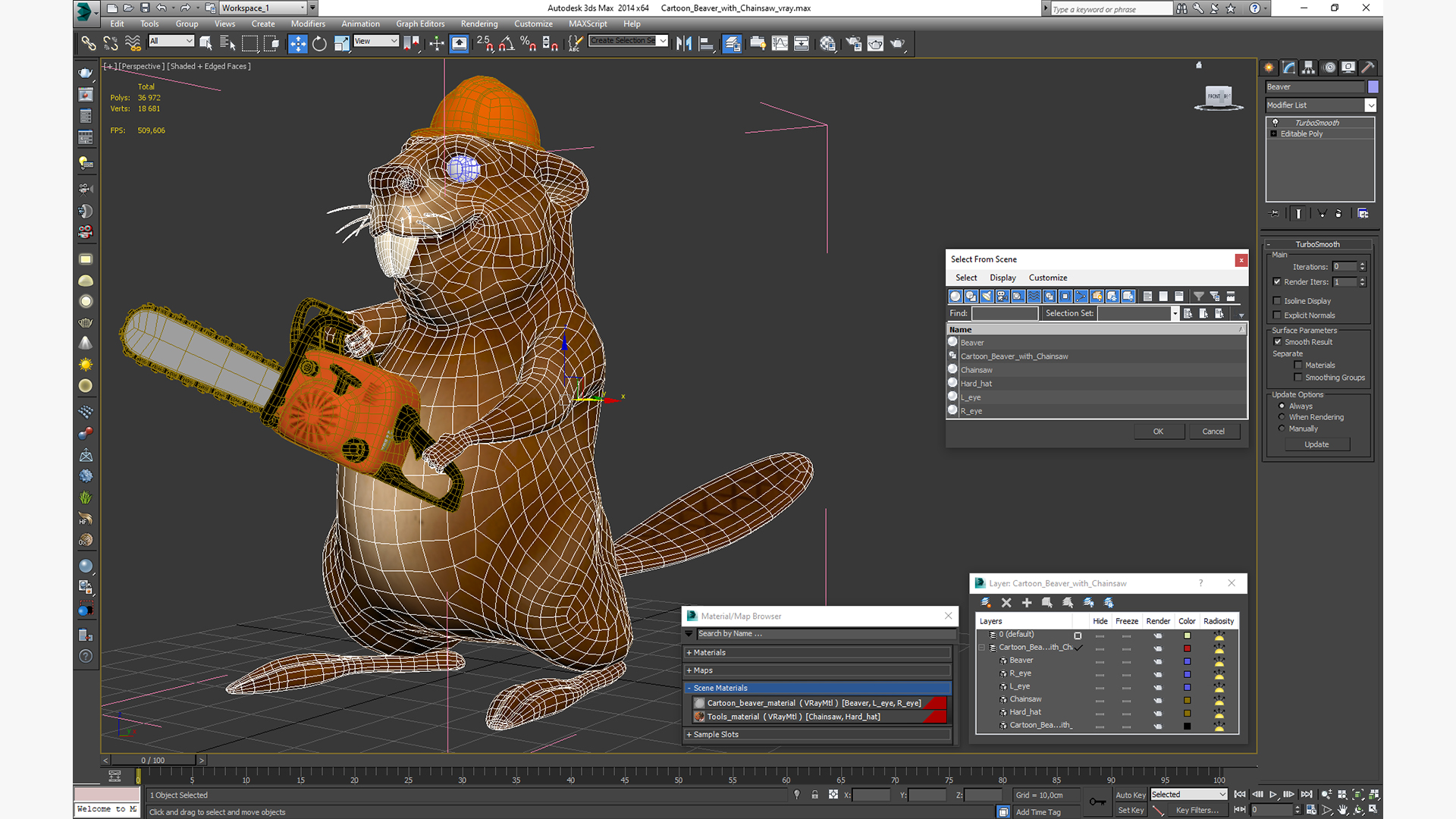The image size is (1456, 819).
Task: Click the Select and Link tool
Action: point(89,44)
